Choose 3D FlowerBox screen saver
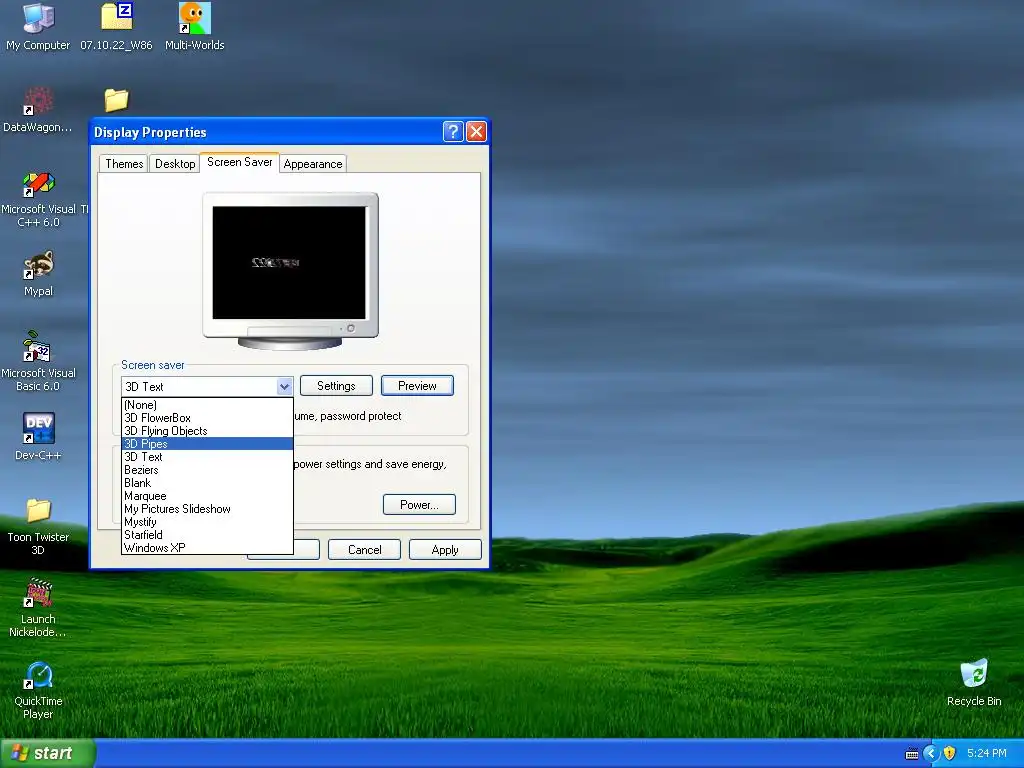The height and width of the screenshot is (768, 1024). tap(207, 418)
